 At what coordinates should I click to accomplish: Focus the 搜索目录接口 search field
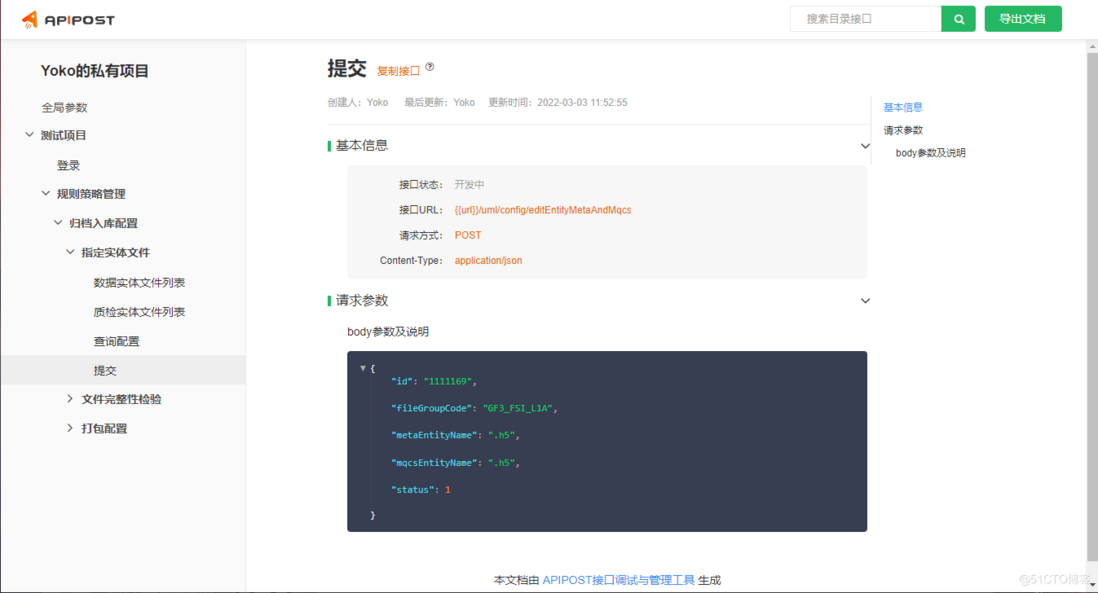866,19
